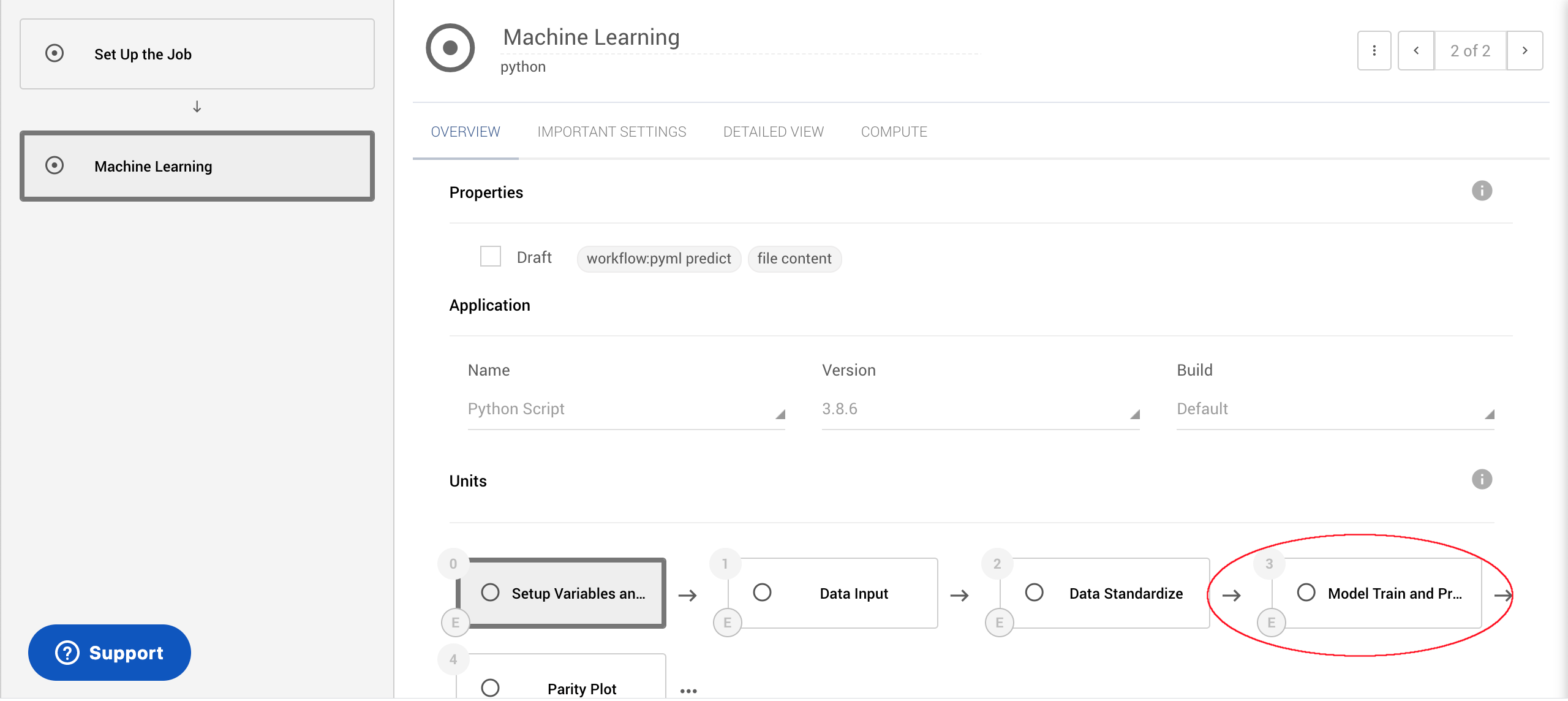Click the workflow:pyml predict tag

click(x=658, y=258)
